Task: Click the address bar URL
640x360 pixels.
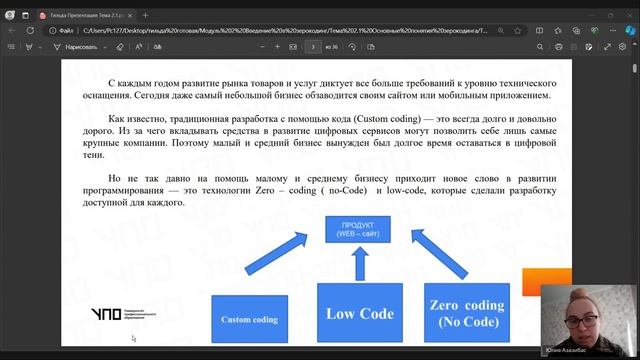Action: point(285,31)
